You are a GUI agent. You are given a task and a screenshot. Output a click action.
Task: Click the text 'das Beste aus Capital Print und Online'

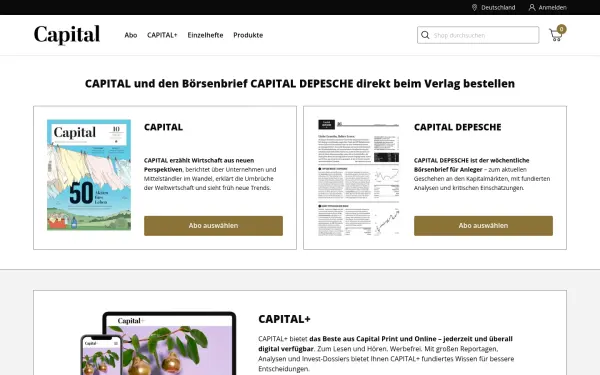tap(373, 339)
